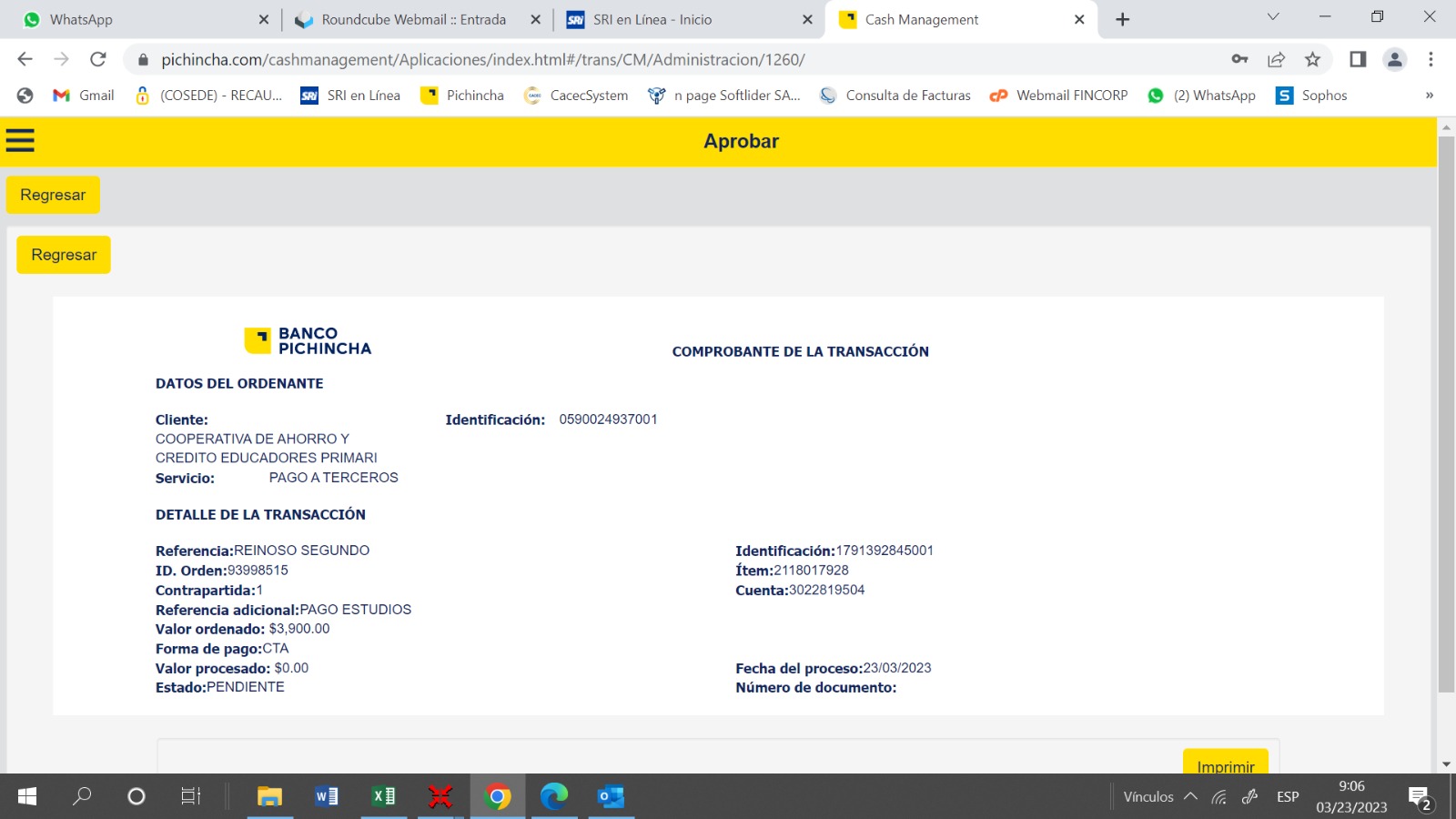Open the Chrome profile avatar icon
The image size is (1456, 819).
[1394, 59]
